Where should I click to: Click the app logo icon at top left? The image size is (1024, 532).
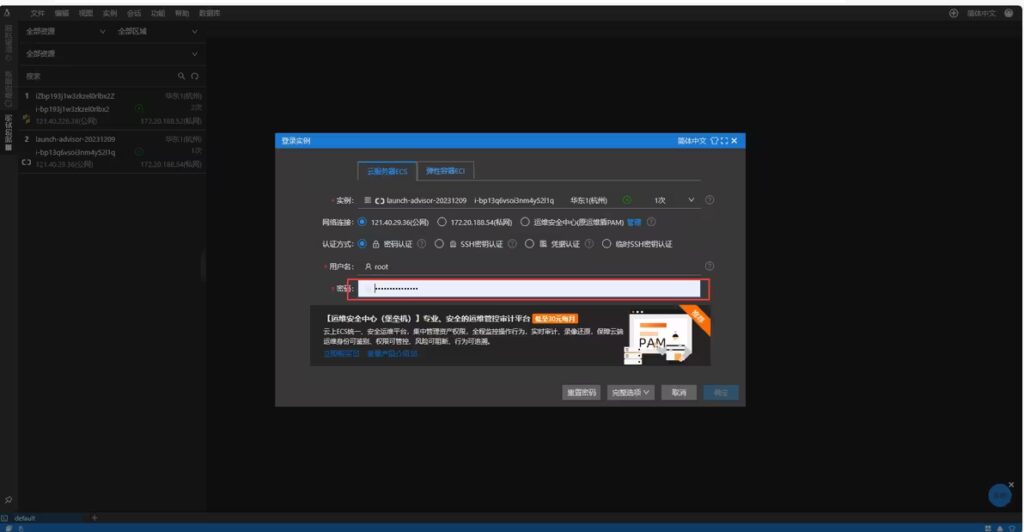(7, 12)
